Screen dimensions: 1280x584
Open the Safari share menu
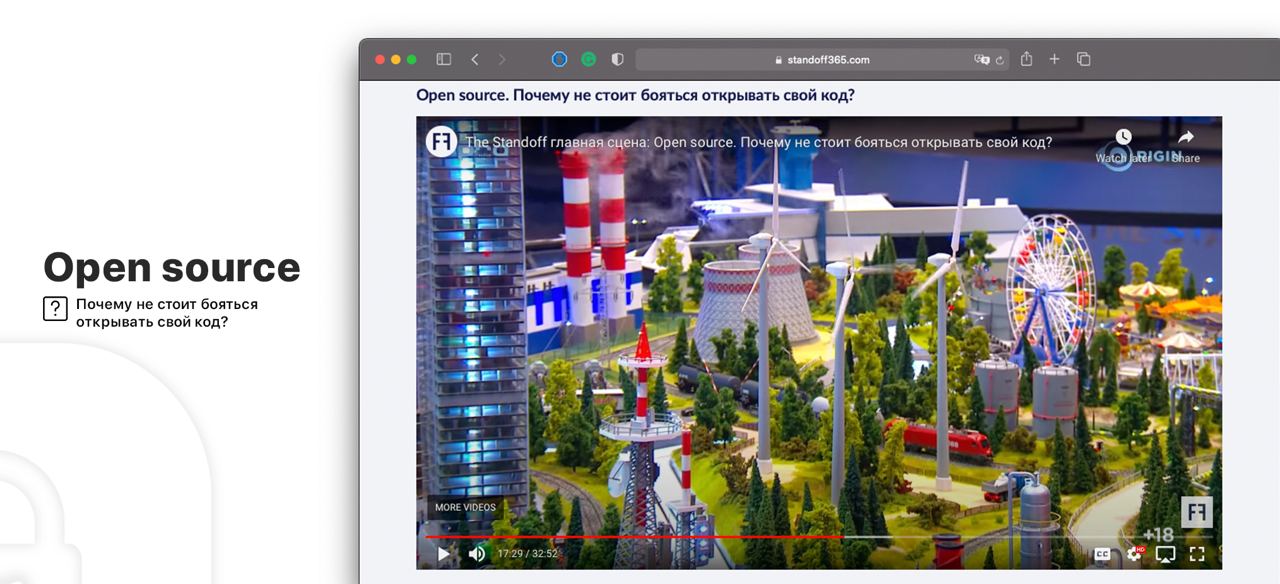pyautogui.click(x=1026, y=60)
